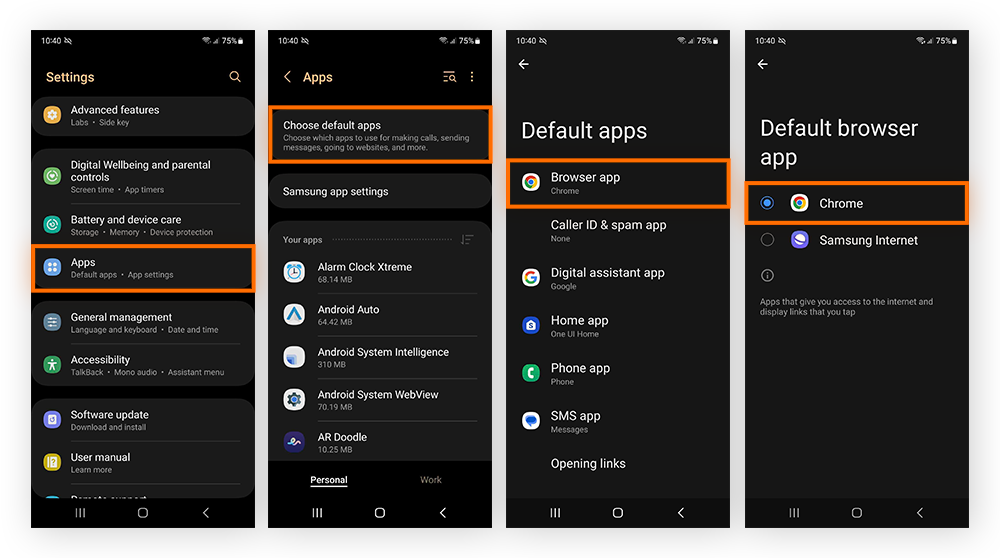
Task: Tap the Accessibility person icon
Action: (x=52, y=365)
